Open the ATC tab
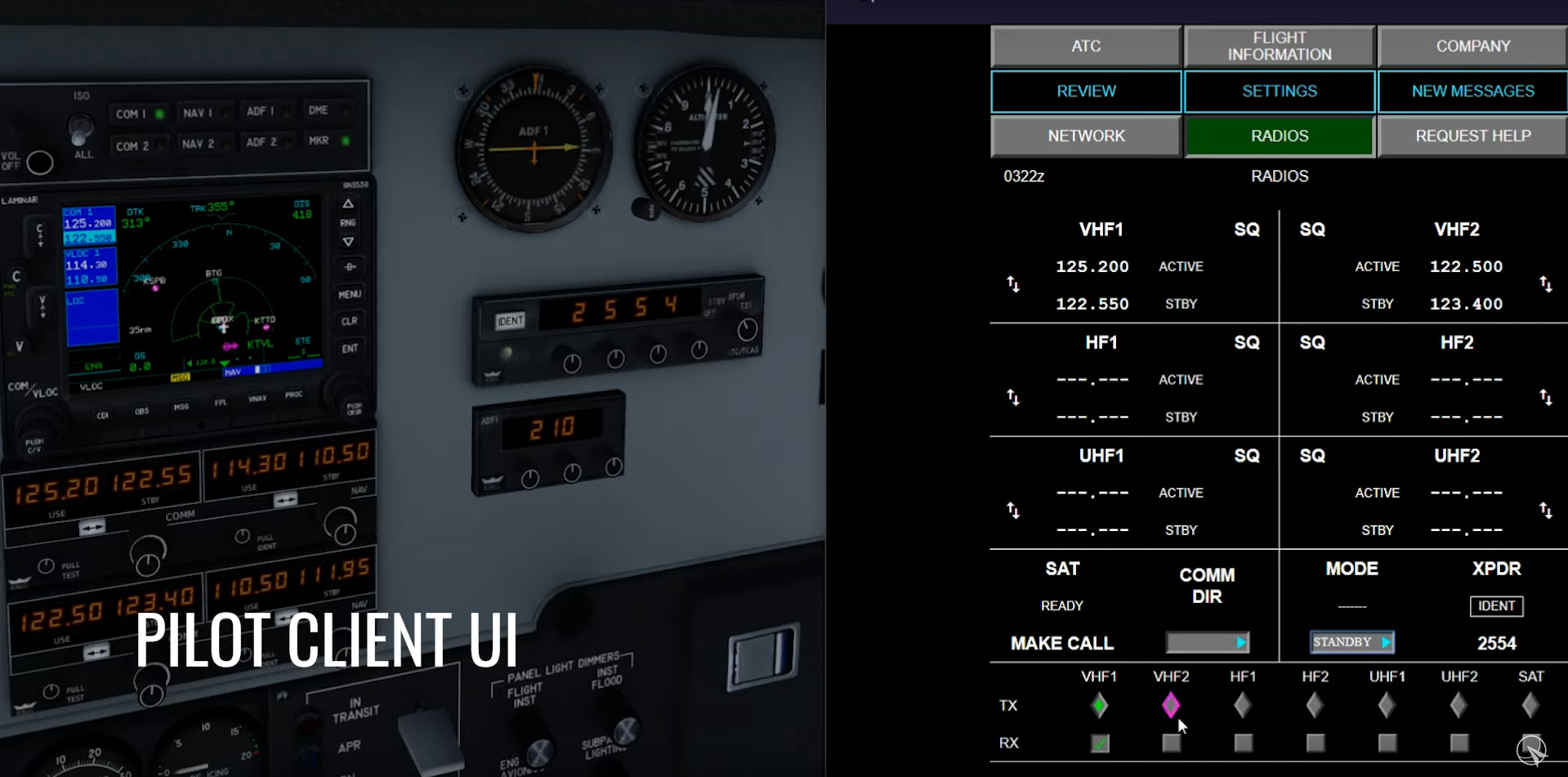Viewport: 1568px width, 777px height. pyautogui.click(x=1086, y=47)
